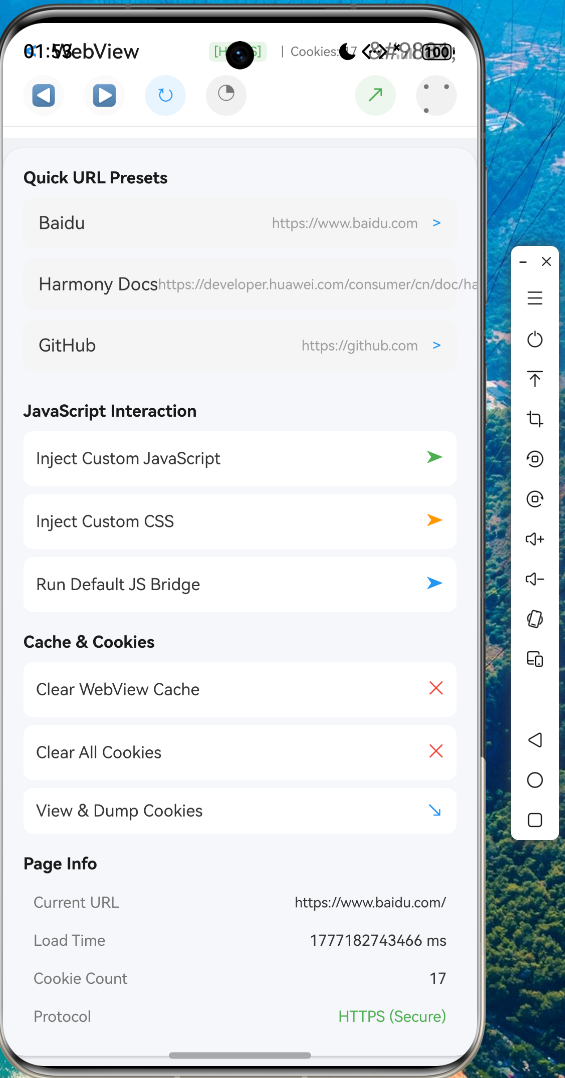This screenshot has height=1078, width=565.
Task: Rotate device using the emulator rotate icon
Action: [x=535, y=619]
